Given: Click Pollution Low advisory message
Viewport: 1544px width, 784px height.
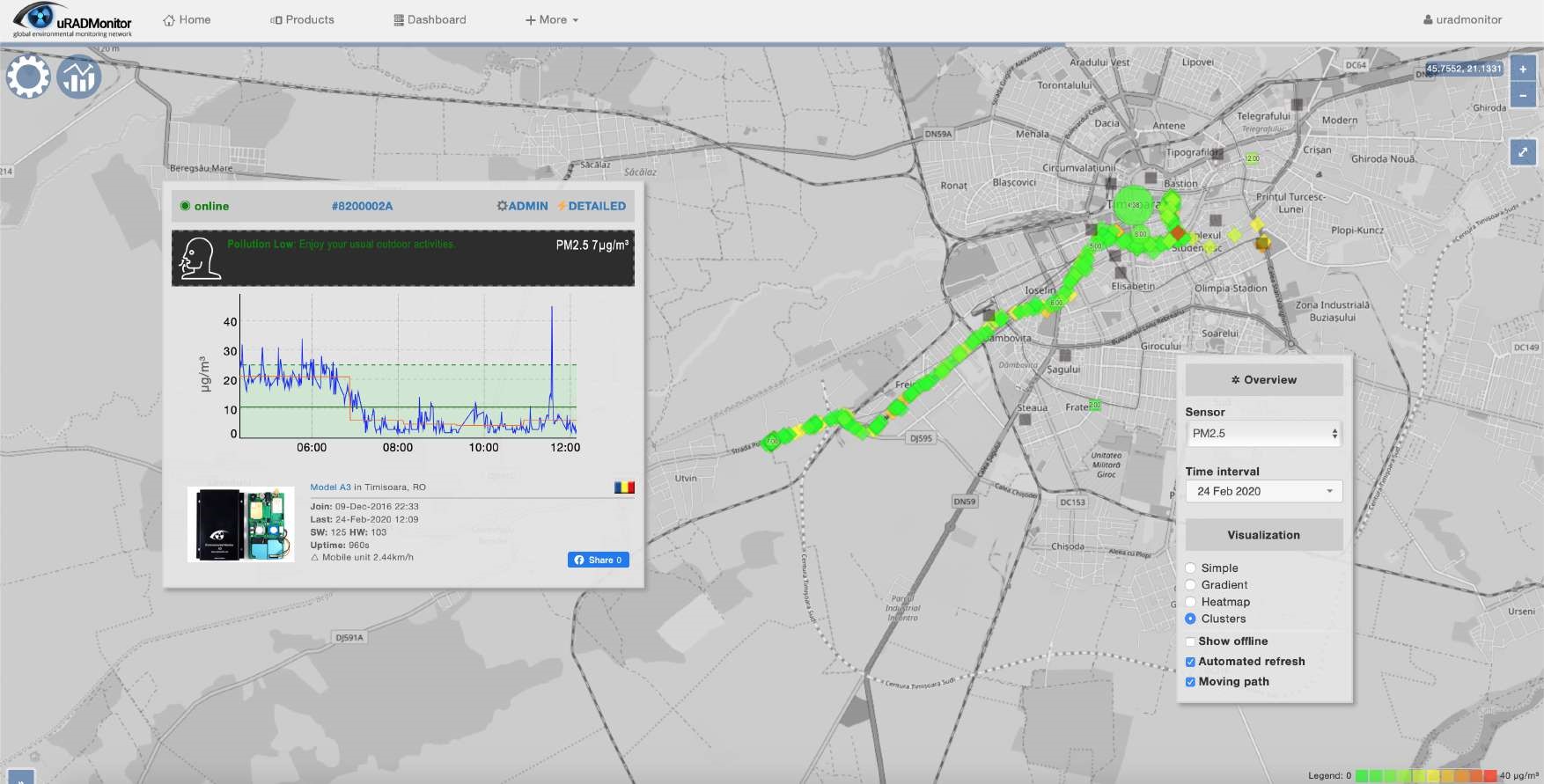Looking at the screenshot, I should [341, 245].
